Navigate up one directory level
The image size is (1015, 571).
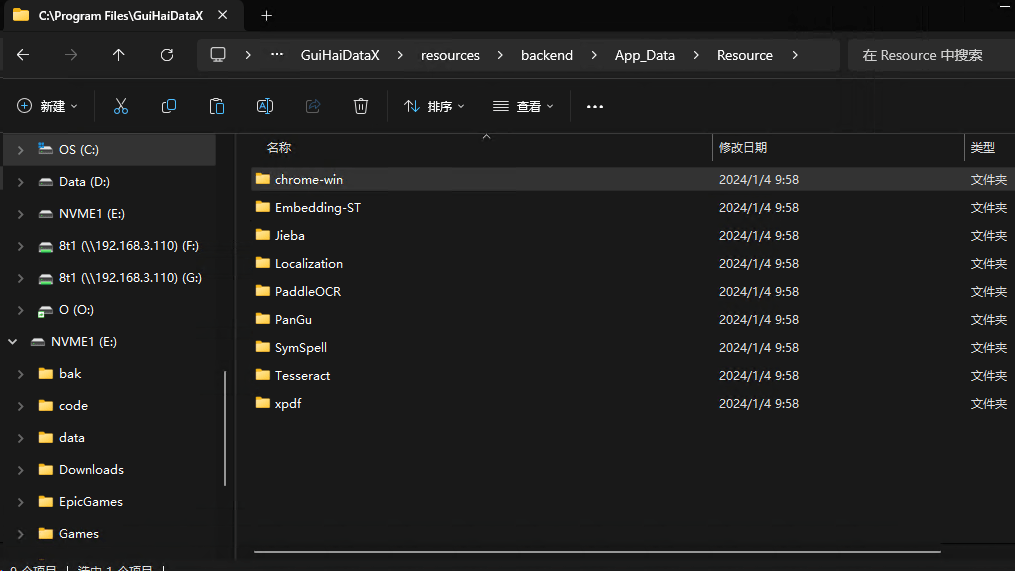tap(118, 55)
